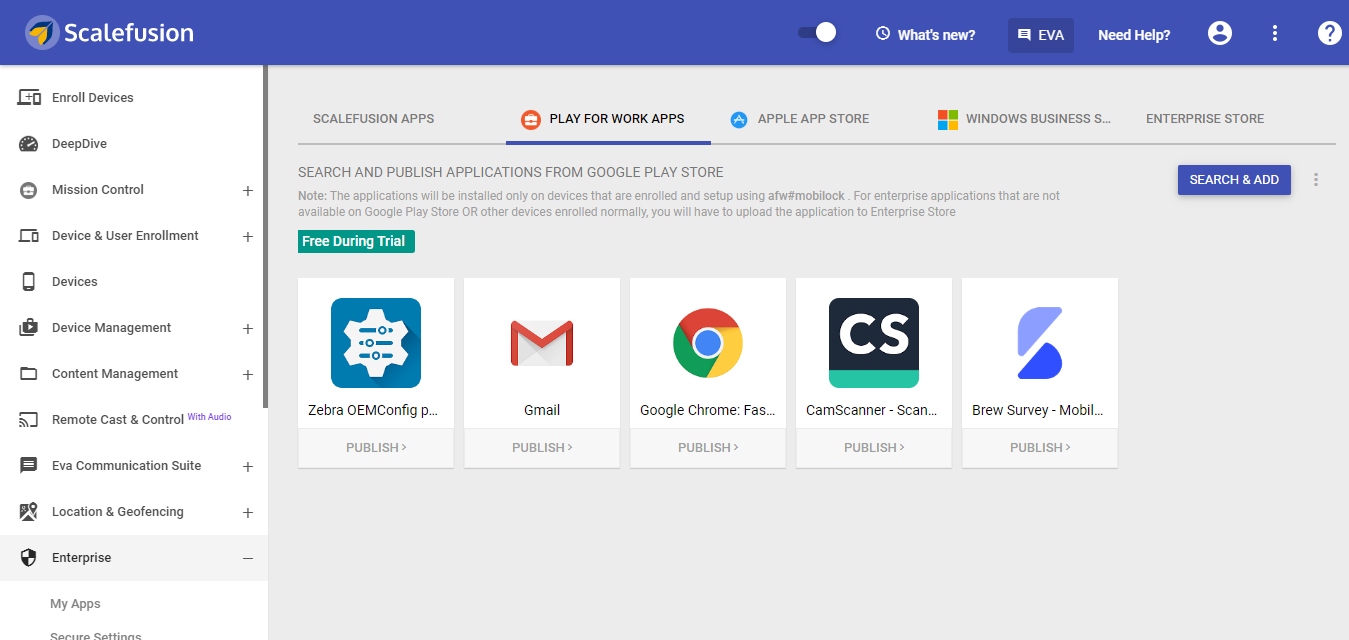Open the header three-dot menu
This screenshot has width=1349, height=640.
(1275, 33)
